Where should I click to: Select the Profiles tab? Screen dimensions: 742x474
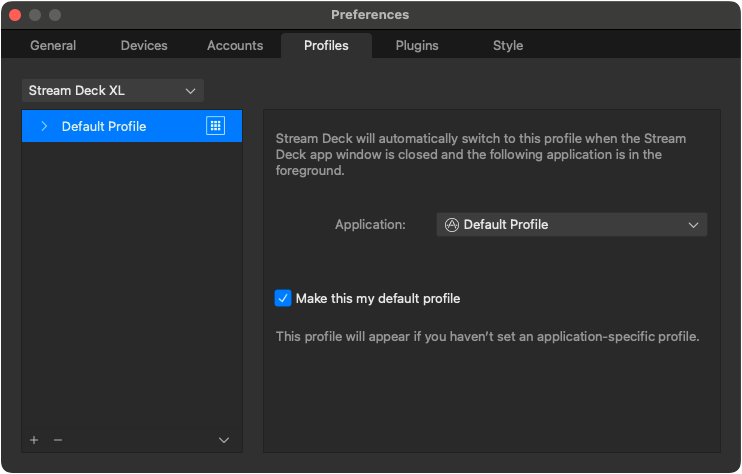click(x=326, y=46)
